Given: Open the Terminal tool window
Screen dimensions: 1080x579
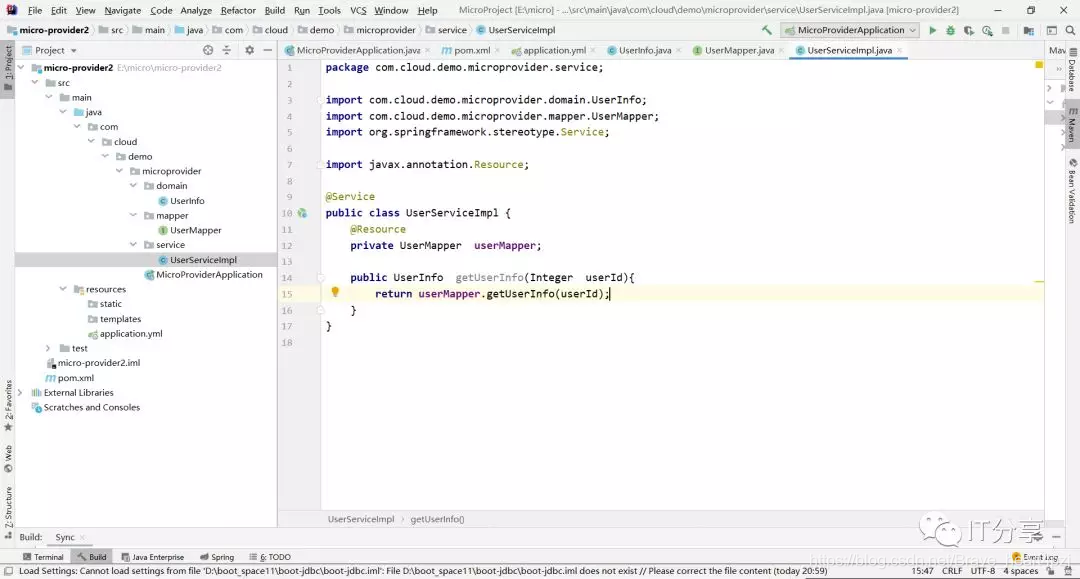Looking at the screenshot, I should (x=43, y=557).
